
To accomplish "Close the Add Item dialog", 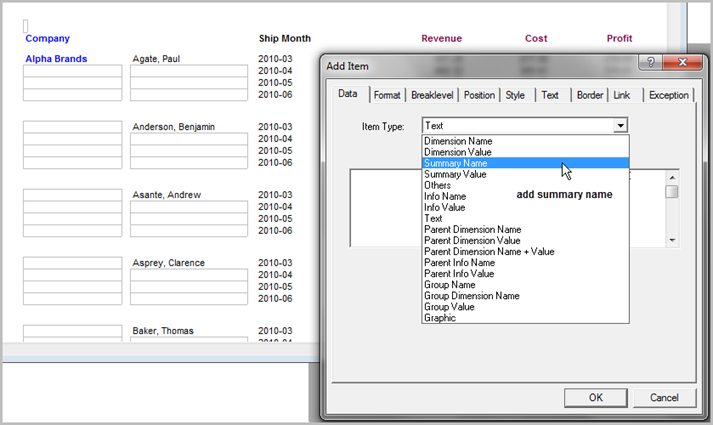I will (x=682, y=64).
